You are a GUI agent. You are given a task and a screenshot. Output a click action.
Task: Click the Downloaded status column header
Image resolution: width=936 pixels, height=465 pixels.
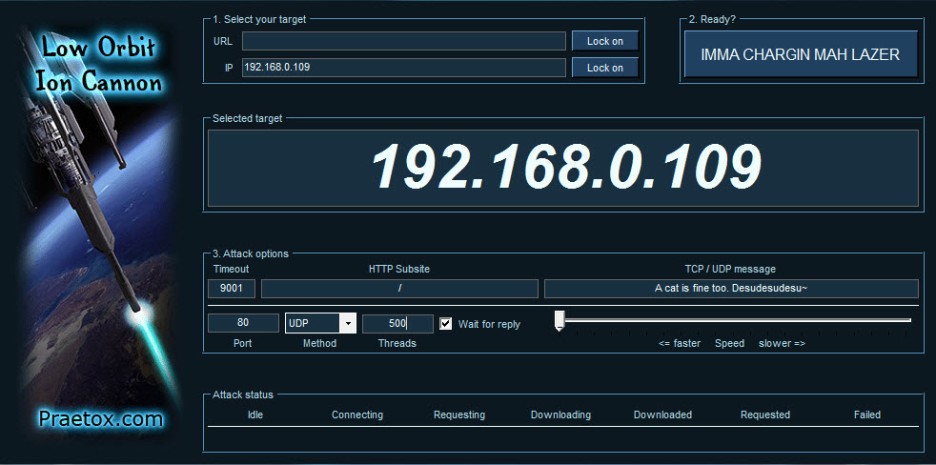pyautogui.click(x=663, y=414)
